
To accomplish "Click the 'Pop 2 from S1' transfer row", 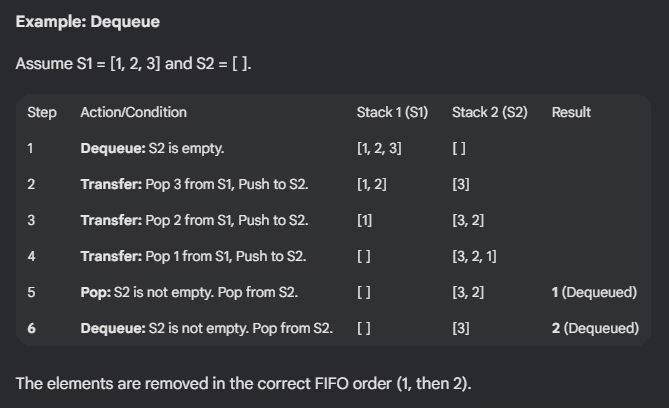I will click(x=194, y=220).
